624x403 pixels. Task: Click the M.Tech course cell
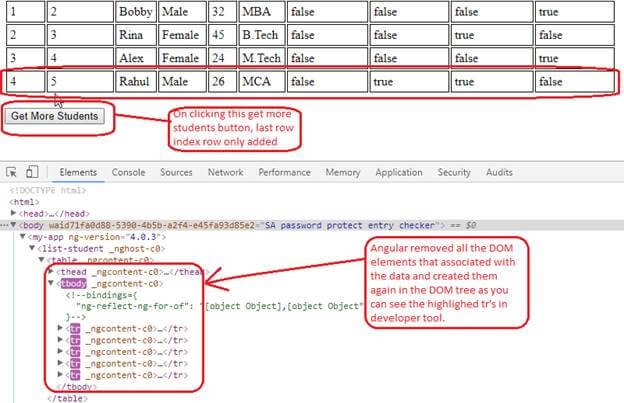coord(261,58)
